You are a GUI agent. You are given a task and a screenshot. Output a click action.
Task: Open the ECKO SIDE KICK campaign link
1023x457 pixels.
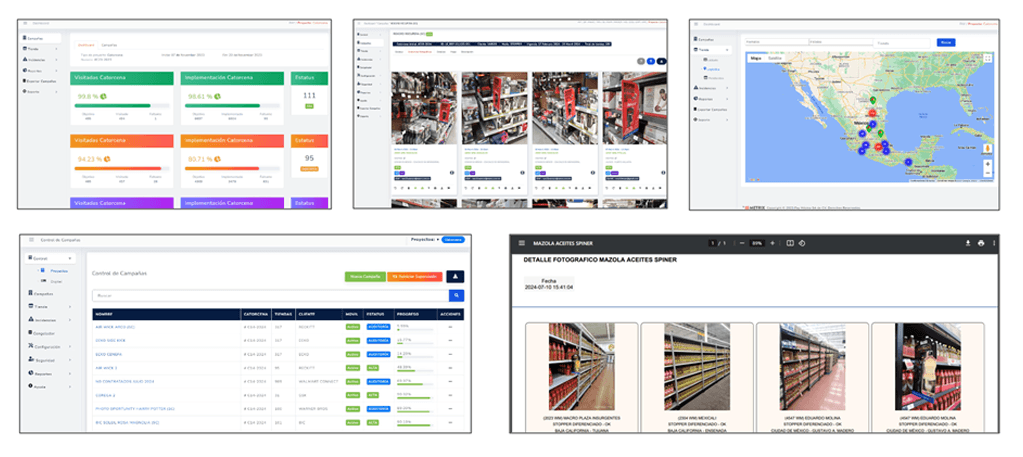(110, 340)
